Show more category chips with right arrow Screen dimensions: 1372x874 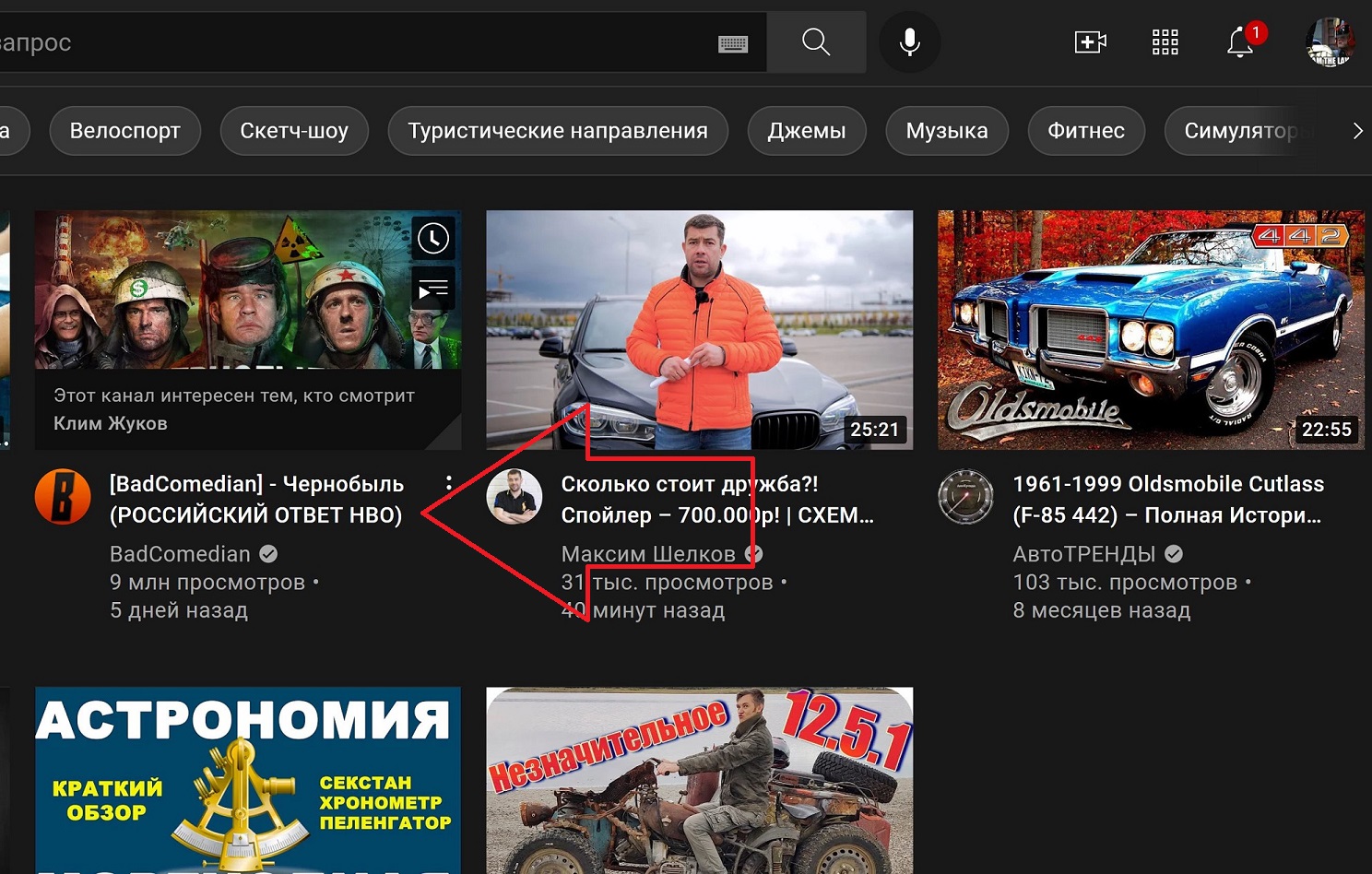[1357, 131]
